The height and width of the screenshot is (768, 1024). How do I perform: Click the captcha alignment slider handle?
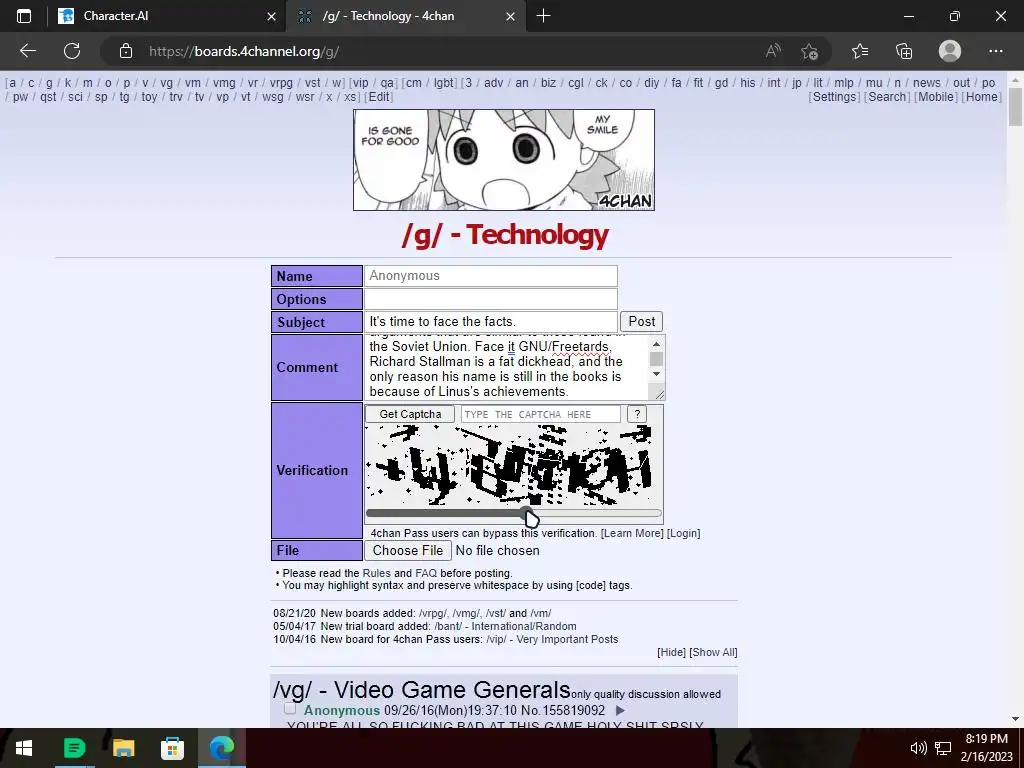(x=528, y=513)
